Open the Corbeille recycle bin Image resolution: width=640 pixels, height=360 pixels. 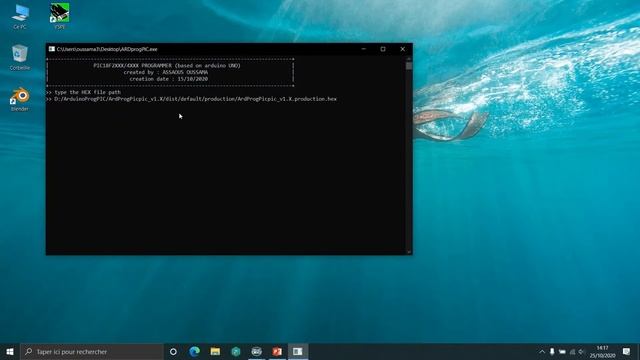(x=20, y=58)
